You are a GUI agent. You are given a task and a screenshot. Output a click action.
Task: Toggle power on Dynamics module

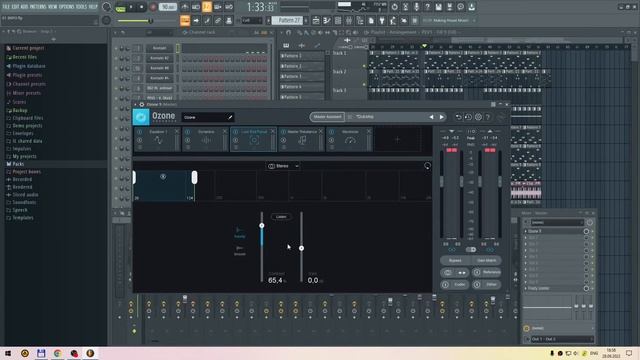pyautogui.click(x=188, y=132)
